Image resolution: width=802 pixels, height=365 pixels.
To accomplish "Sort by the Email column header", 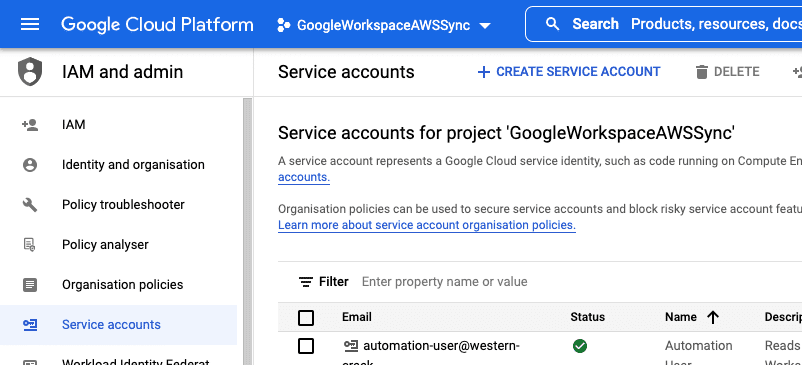I will [357, 317].
